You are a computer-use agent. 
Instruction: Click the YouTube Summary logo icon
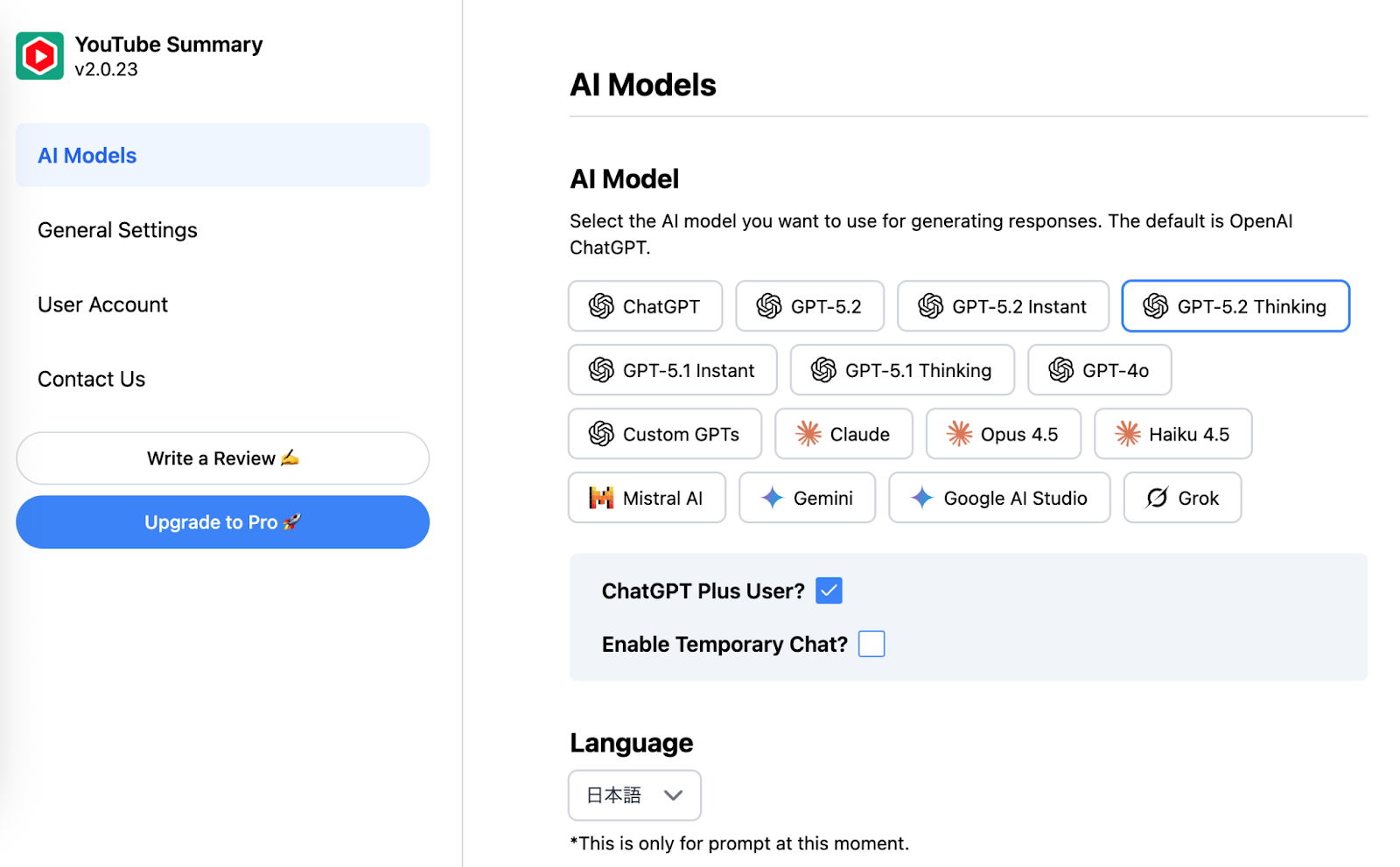(39, 56)
